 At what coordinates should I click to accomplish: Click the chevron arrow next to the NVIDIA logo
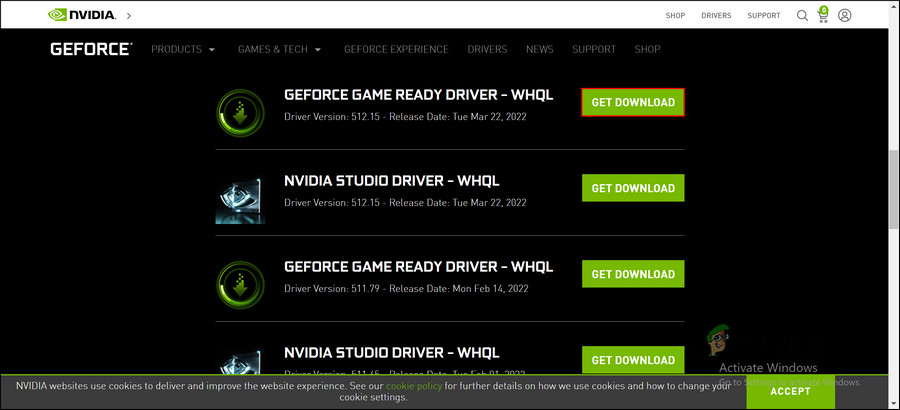click(129, 16)
